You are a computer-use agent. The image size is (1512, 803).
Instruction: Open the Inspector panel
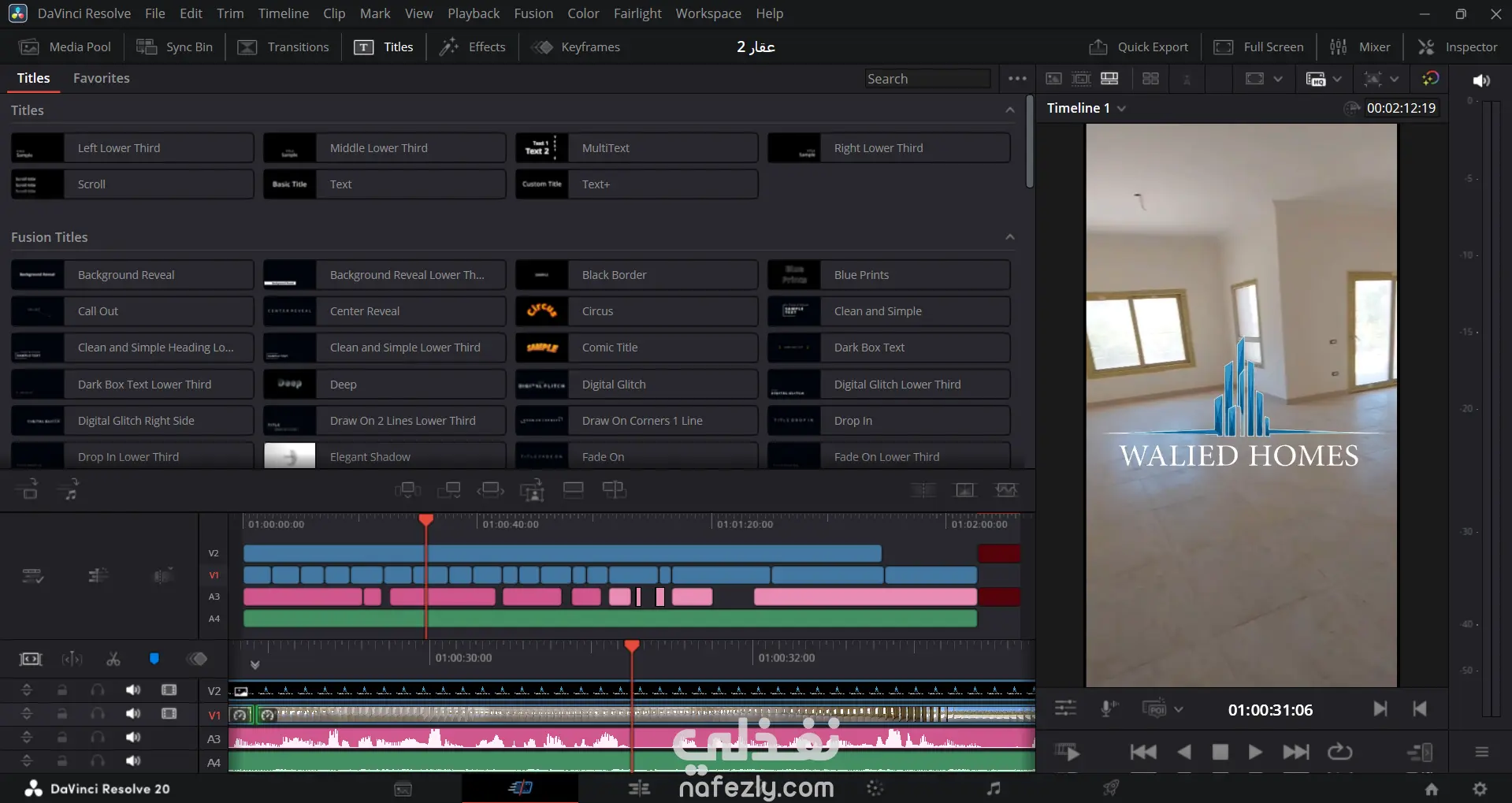click(1458, 47)
